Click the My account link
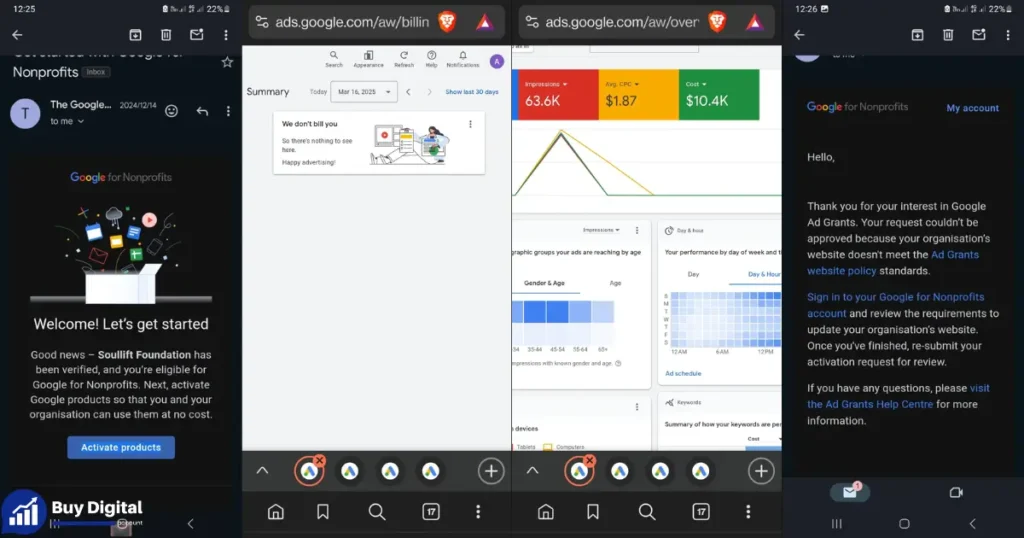The width and height of the screenshot is (1024, 538). [972, 108]
